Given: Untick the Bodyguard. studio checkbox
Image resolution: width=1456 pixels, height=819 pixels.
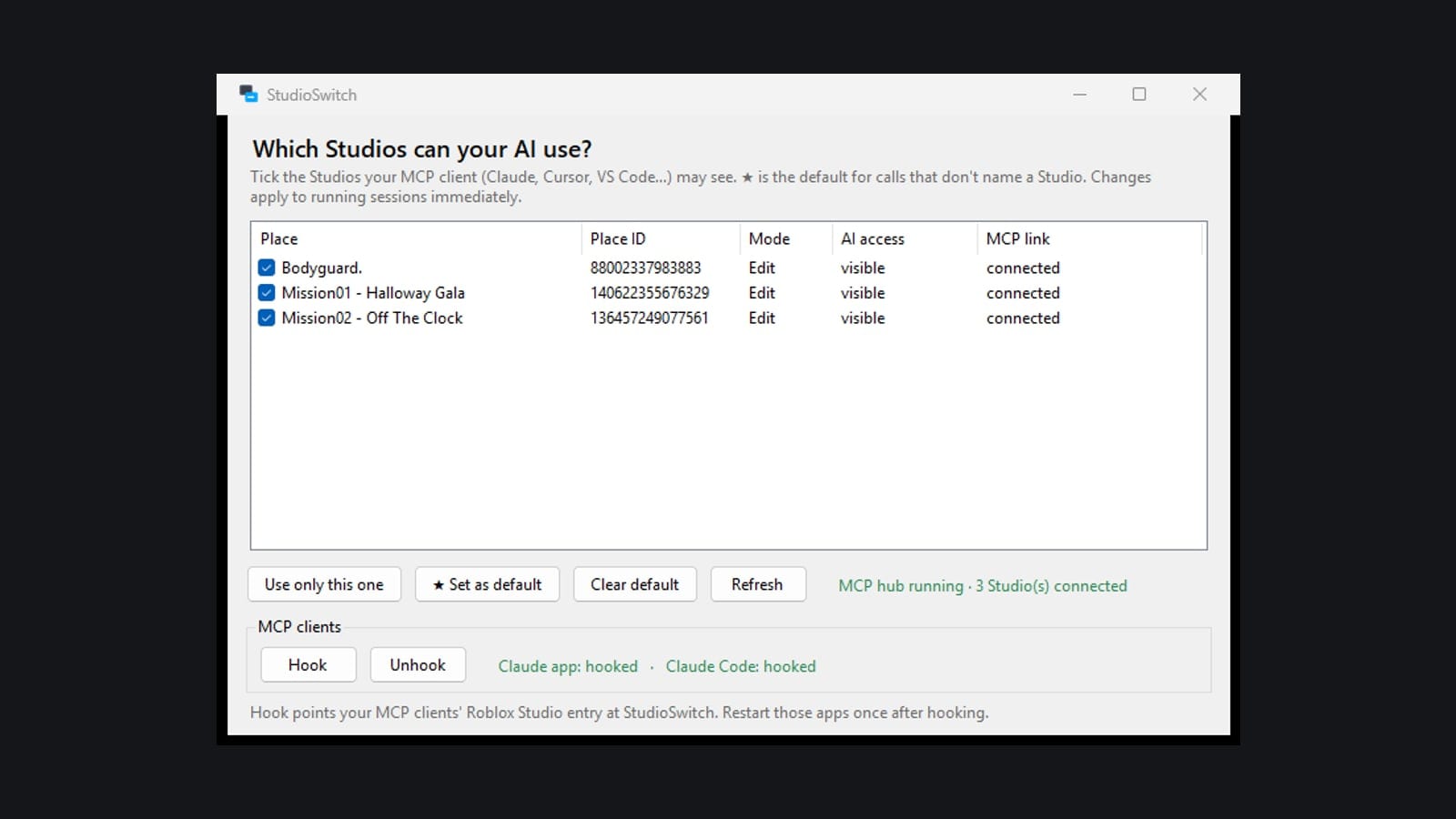Looking at the screenshot, I should point(267,268).
